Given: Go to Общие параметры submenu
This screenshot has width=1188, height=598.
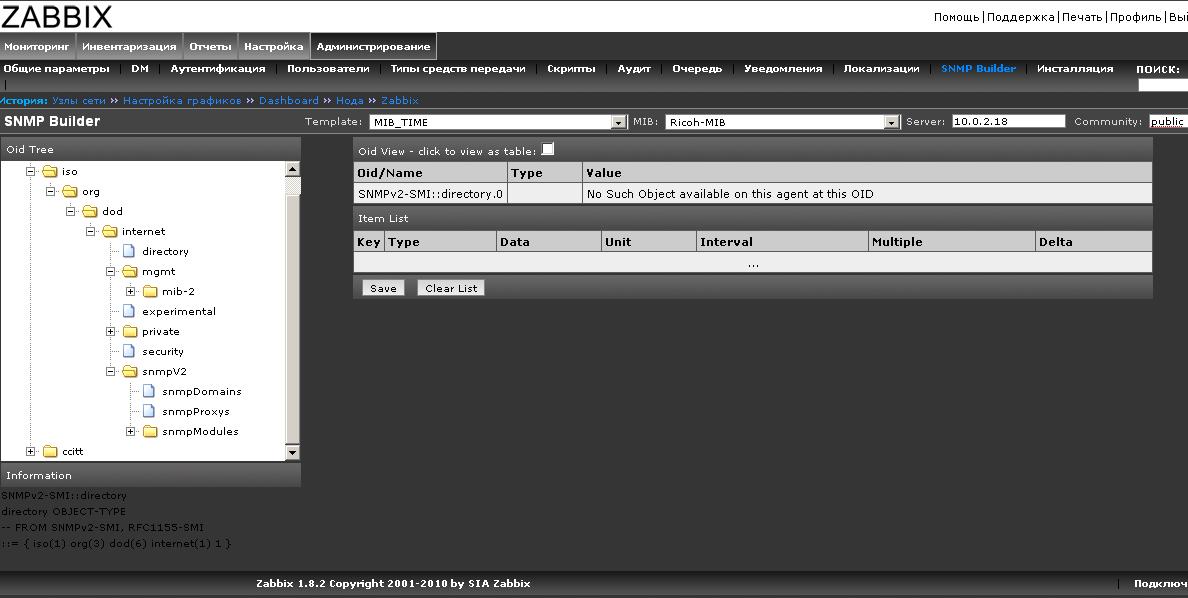Looking at the screenshot, I should [57, 68].
